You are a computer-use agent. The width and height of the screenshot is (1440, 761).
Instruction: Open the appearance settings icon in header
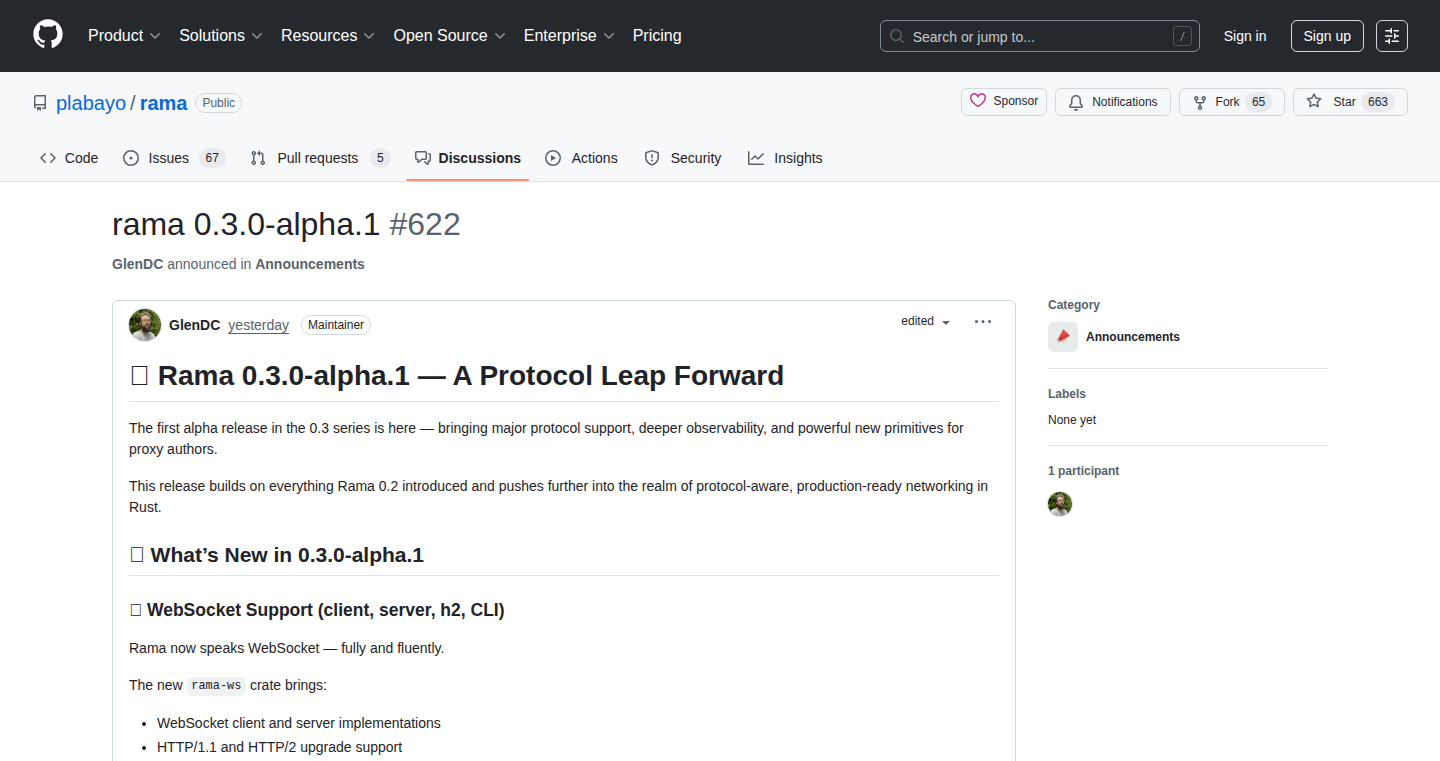[x=1392, y=36]
